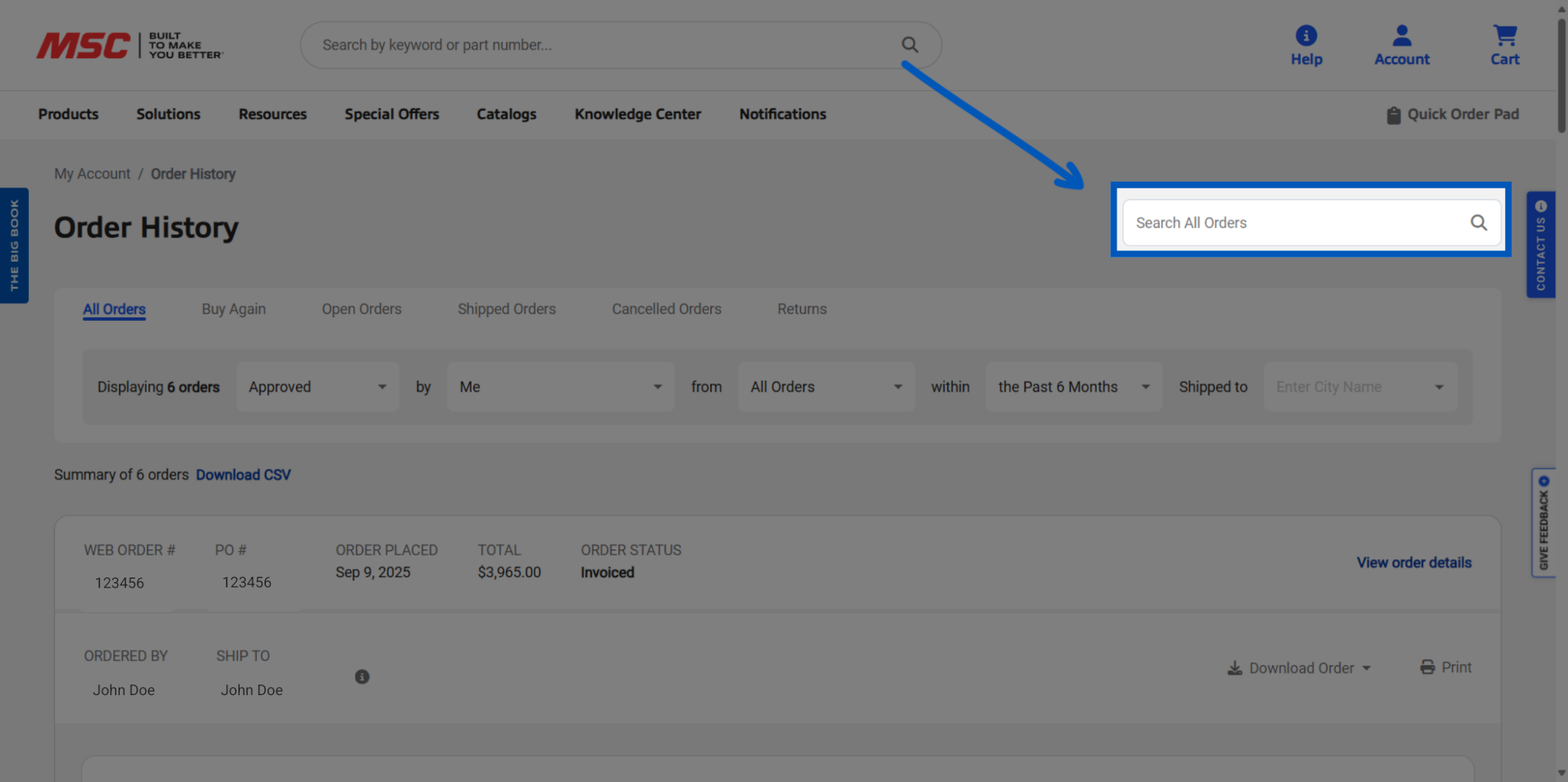Image resolution: width=1568 pixels, height=782 pixels.
Task: Click the Download CSV link
Action: [x=243, y=475]
